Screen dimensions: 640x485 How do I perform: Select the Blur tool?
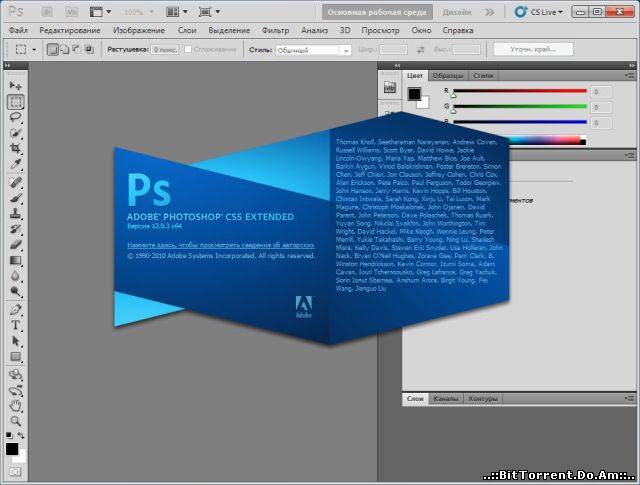16,276
